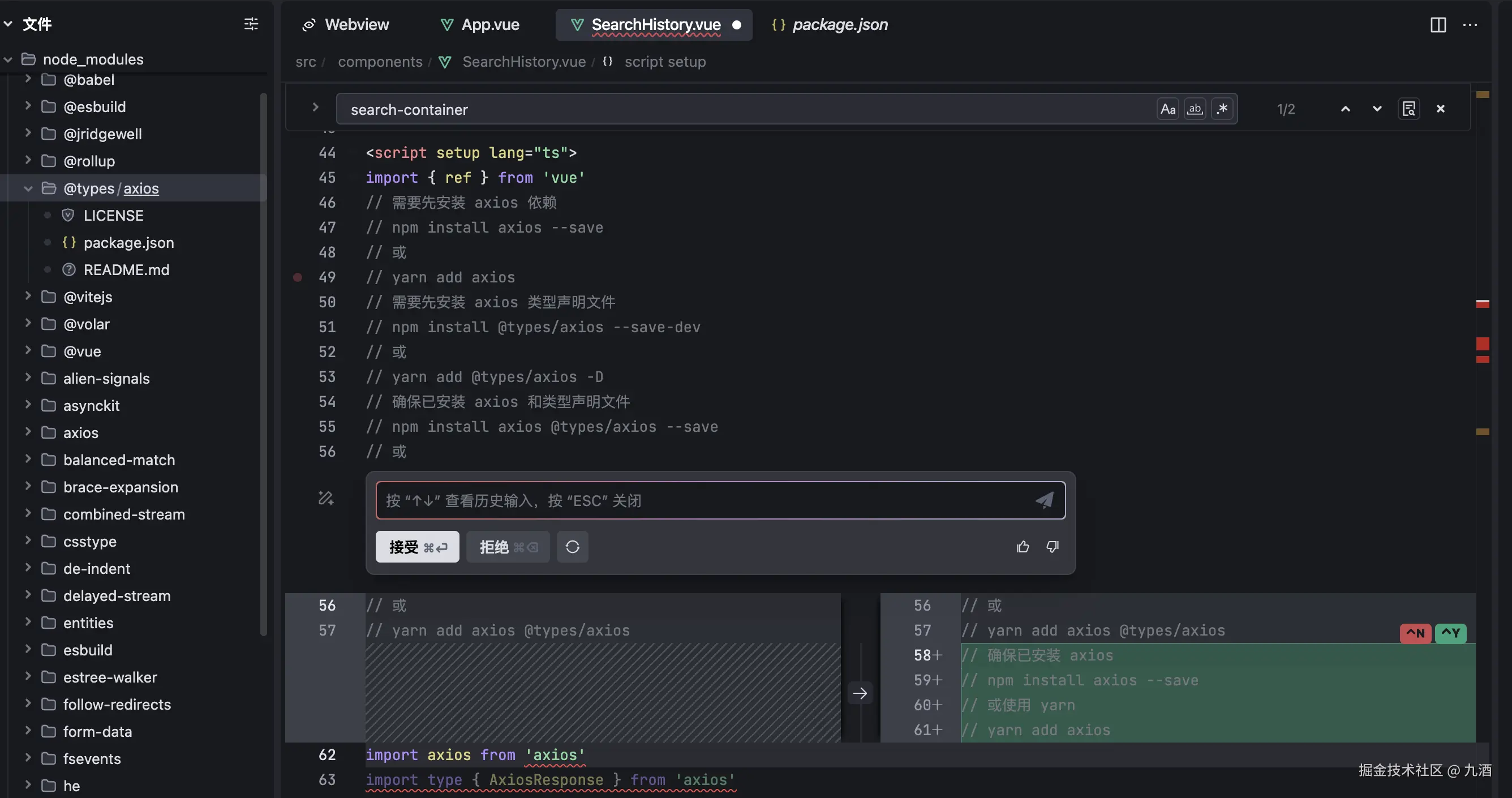Expand the @vitejs folder
Viewport: 1512px width, 798px height.
pos(28,297)
